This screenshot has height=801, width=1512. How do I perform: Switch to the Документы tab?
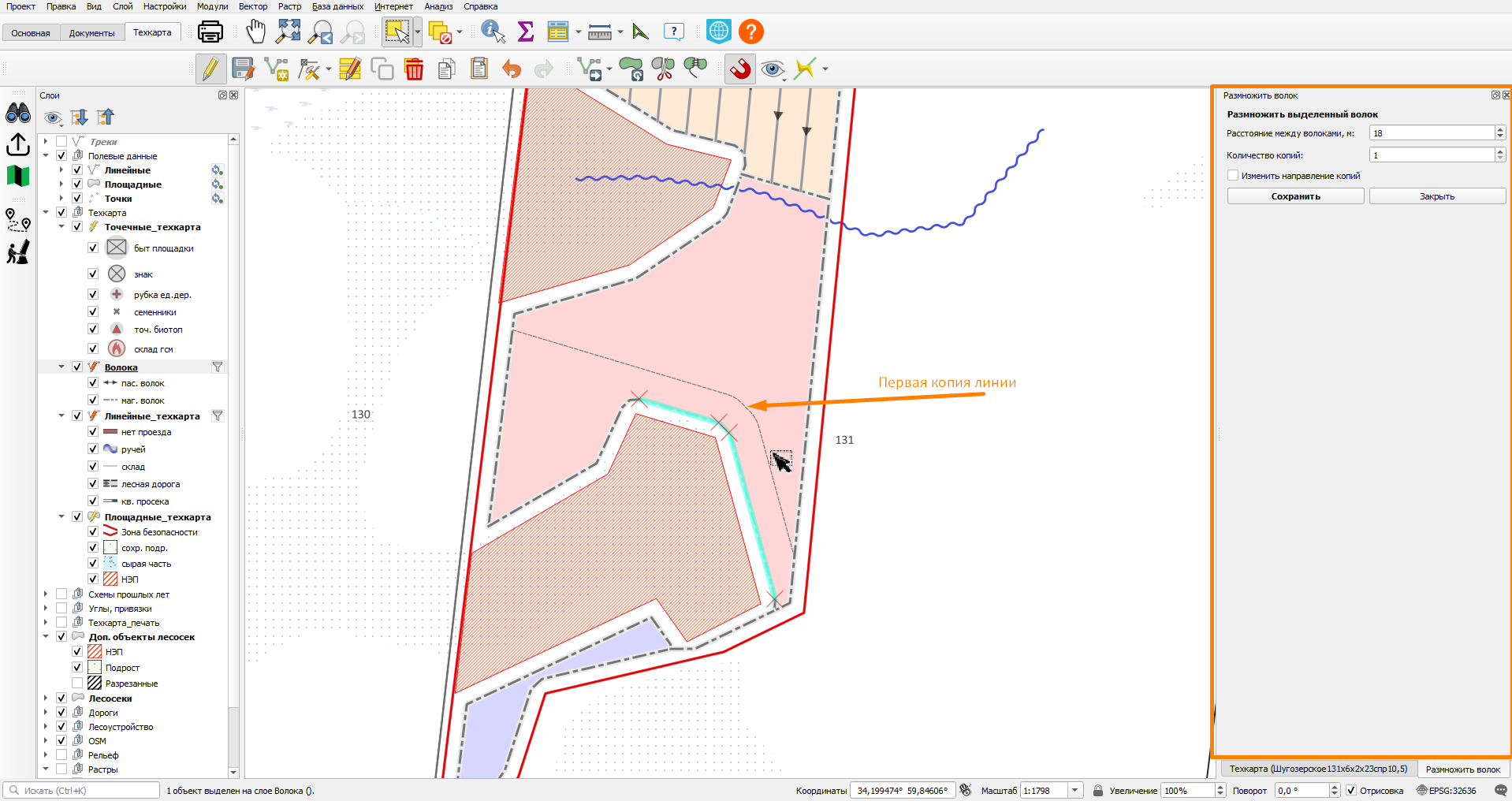91,33
